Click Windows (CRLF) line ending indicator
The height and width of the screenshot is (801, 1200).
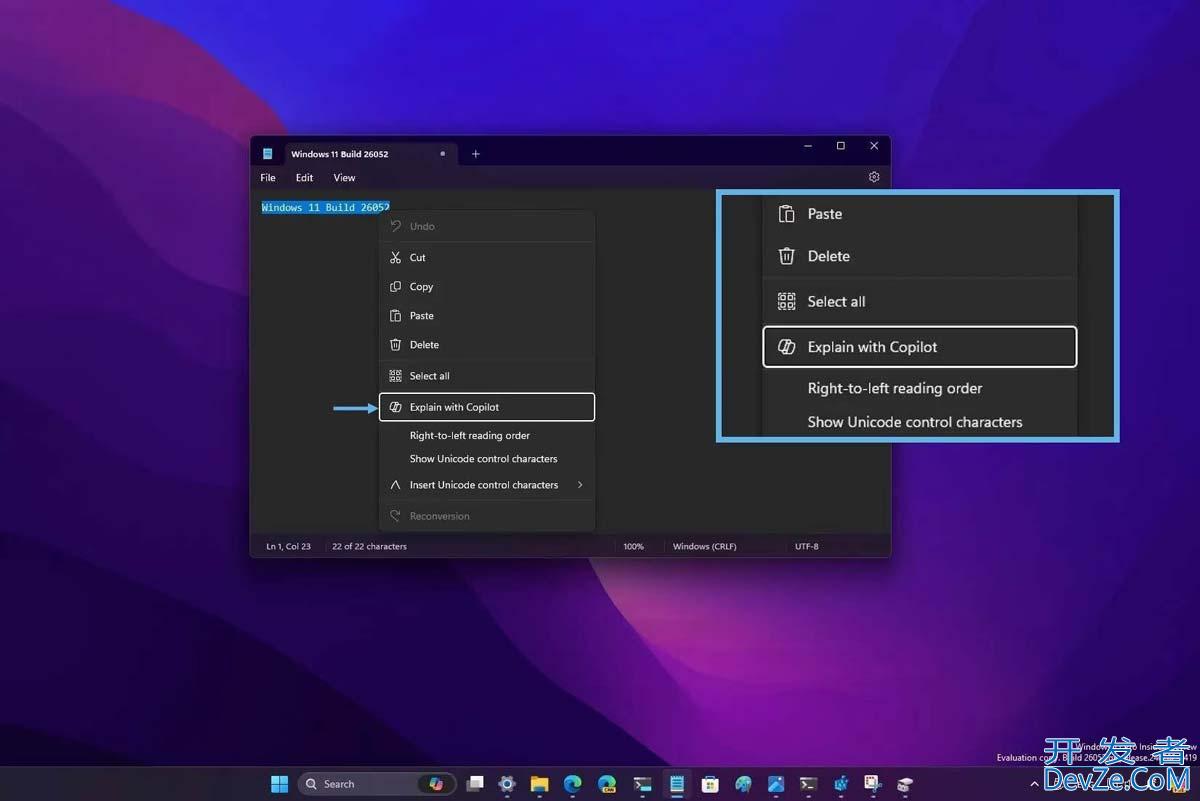[x=705, y=547]
